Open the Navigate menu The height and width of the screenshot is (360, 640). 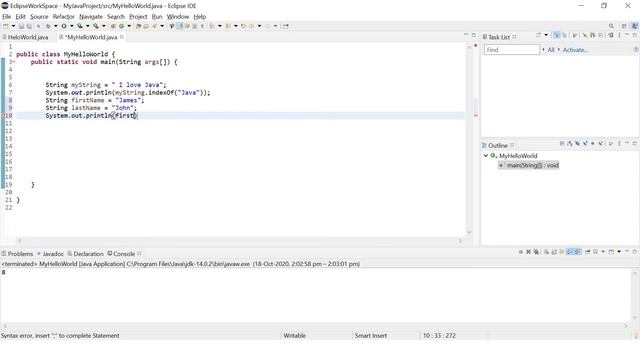click(x=91, y=17)
